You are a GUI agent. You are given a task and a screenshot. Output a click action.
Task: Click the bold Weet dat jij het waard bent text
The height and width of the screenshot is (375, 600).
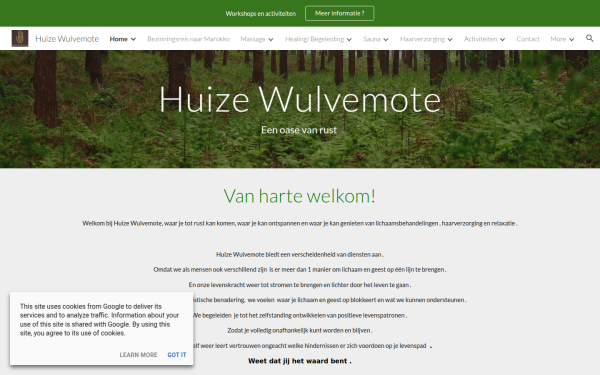(300, 361)
